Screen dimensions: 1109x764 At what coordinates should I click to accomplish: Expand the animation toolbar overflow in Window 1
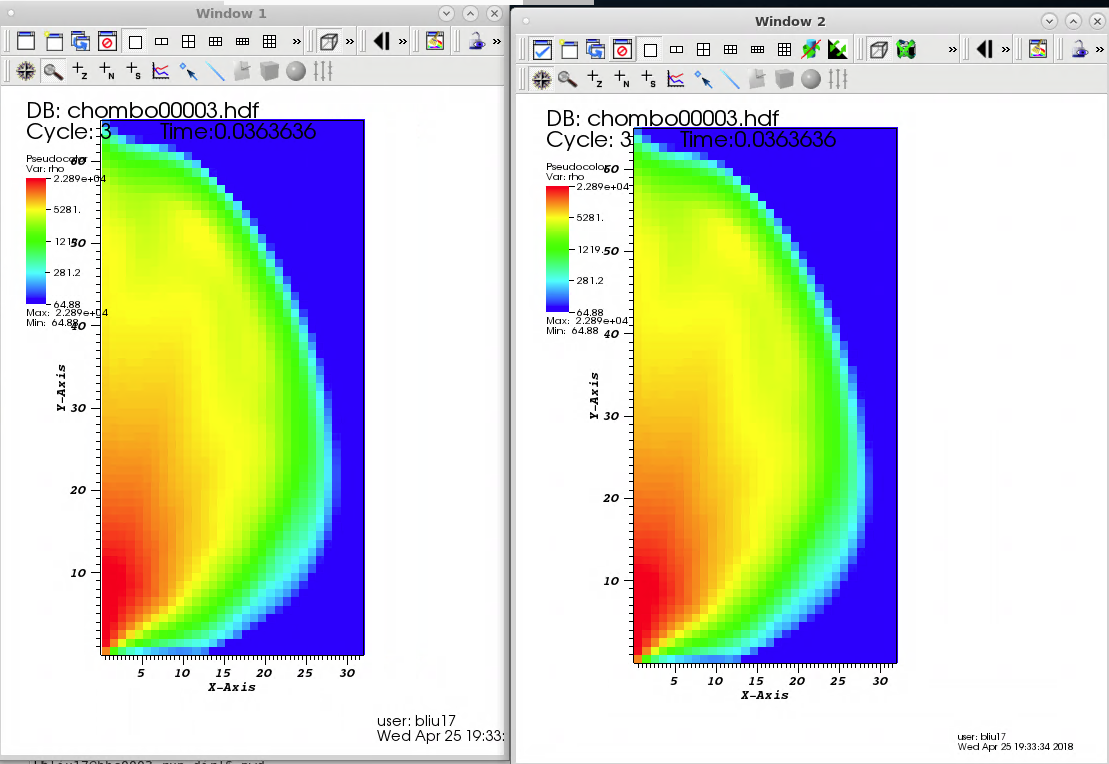pos(402,42)
